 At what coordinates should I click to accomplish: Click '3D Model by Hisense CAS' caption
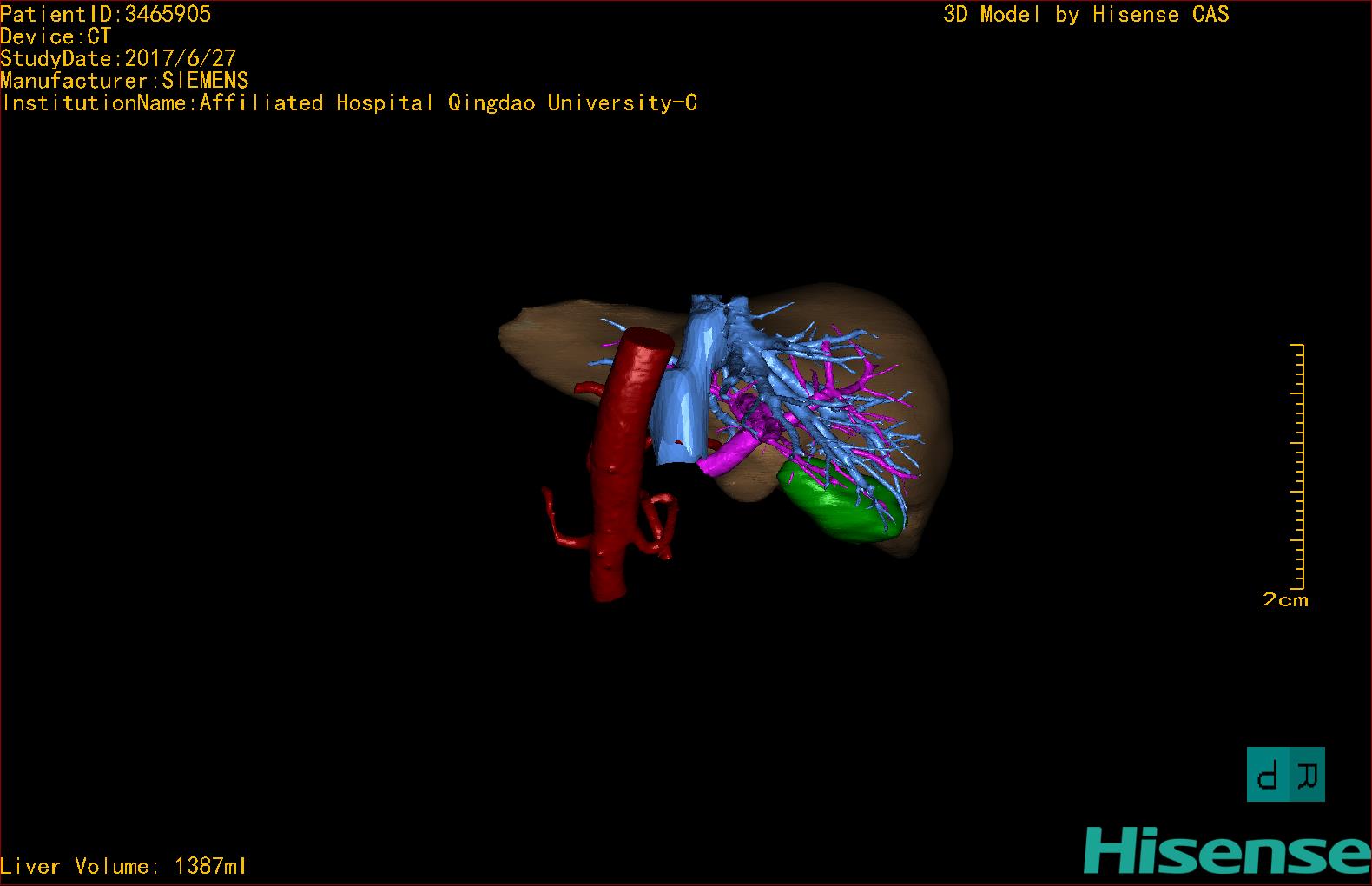pos(1086,15)
